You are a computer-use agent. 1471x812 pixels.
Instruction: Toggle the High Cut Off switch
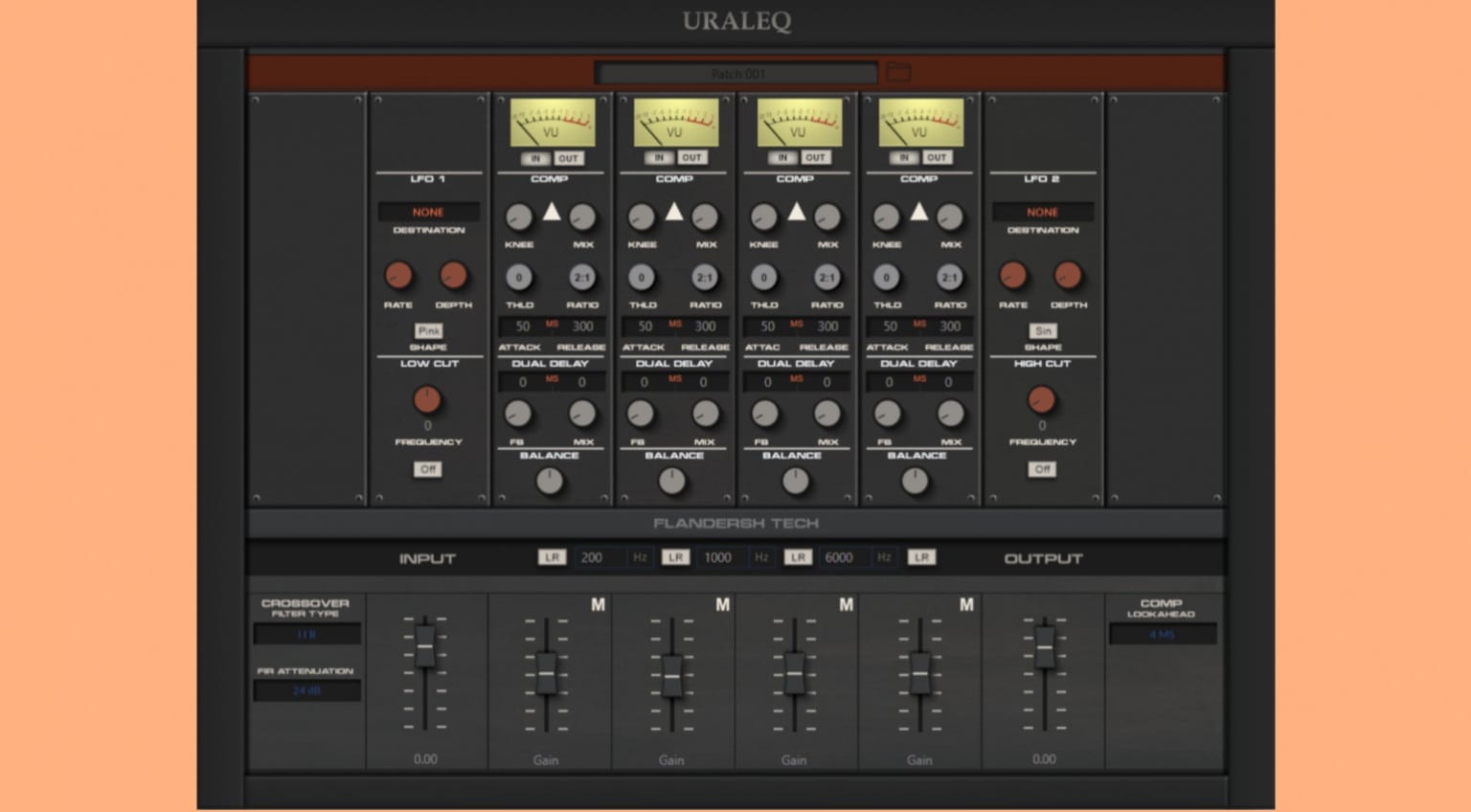coord(1042,469)
